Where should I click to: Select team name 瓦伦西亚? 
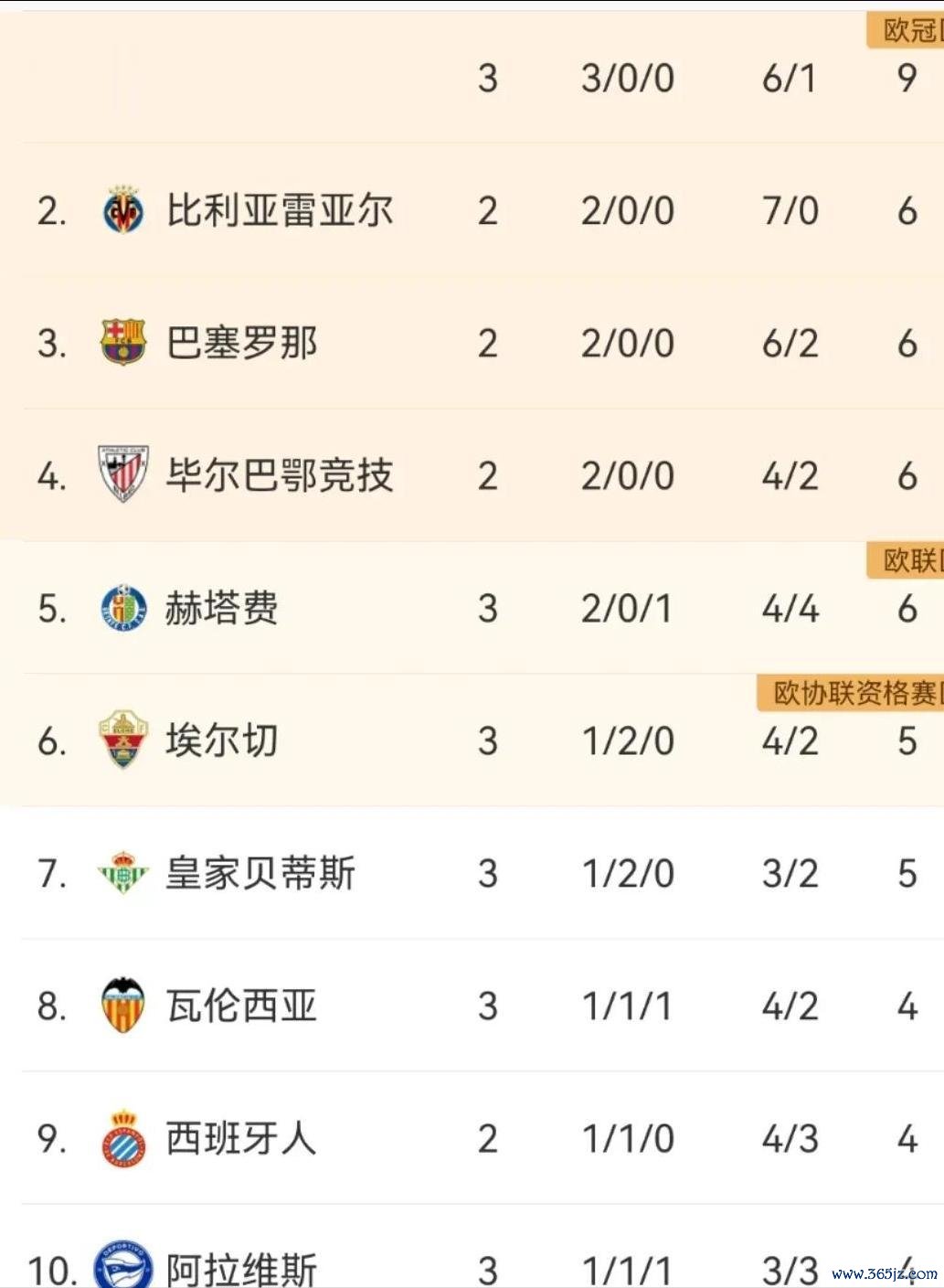(241, 1006)
